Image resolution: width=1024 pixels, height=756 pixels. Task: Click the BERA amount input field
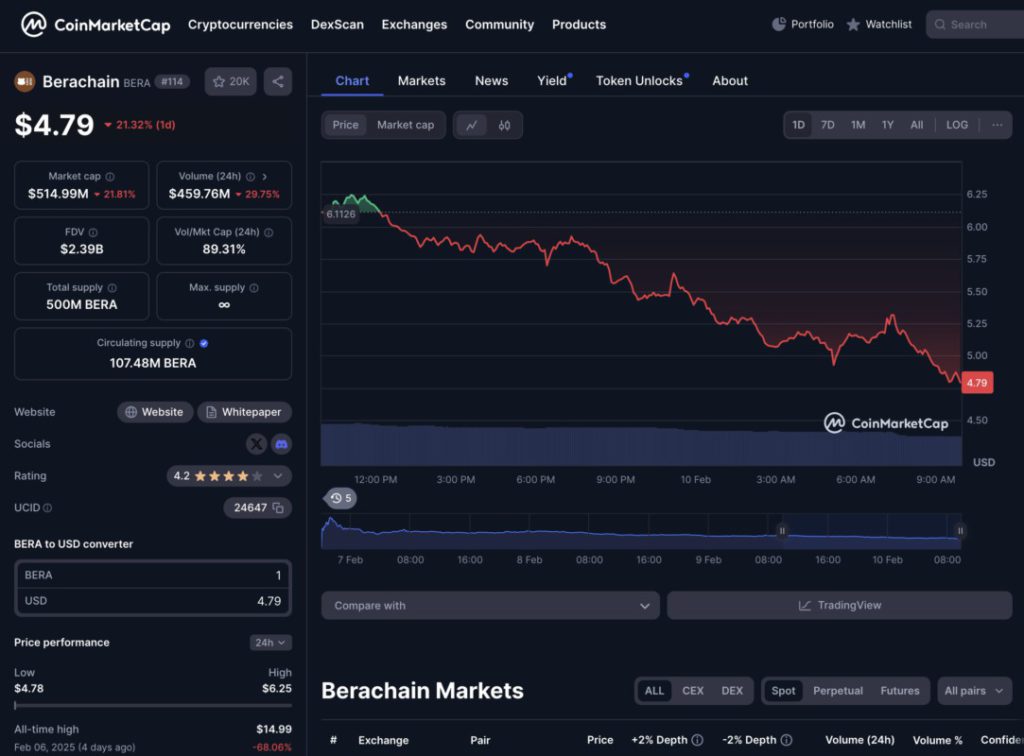click(153, 575)
